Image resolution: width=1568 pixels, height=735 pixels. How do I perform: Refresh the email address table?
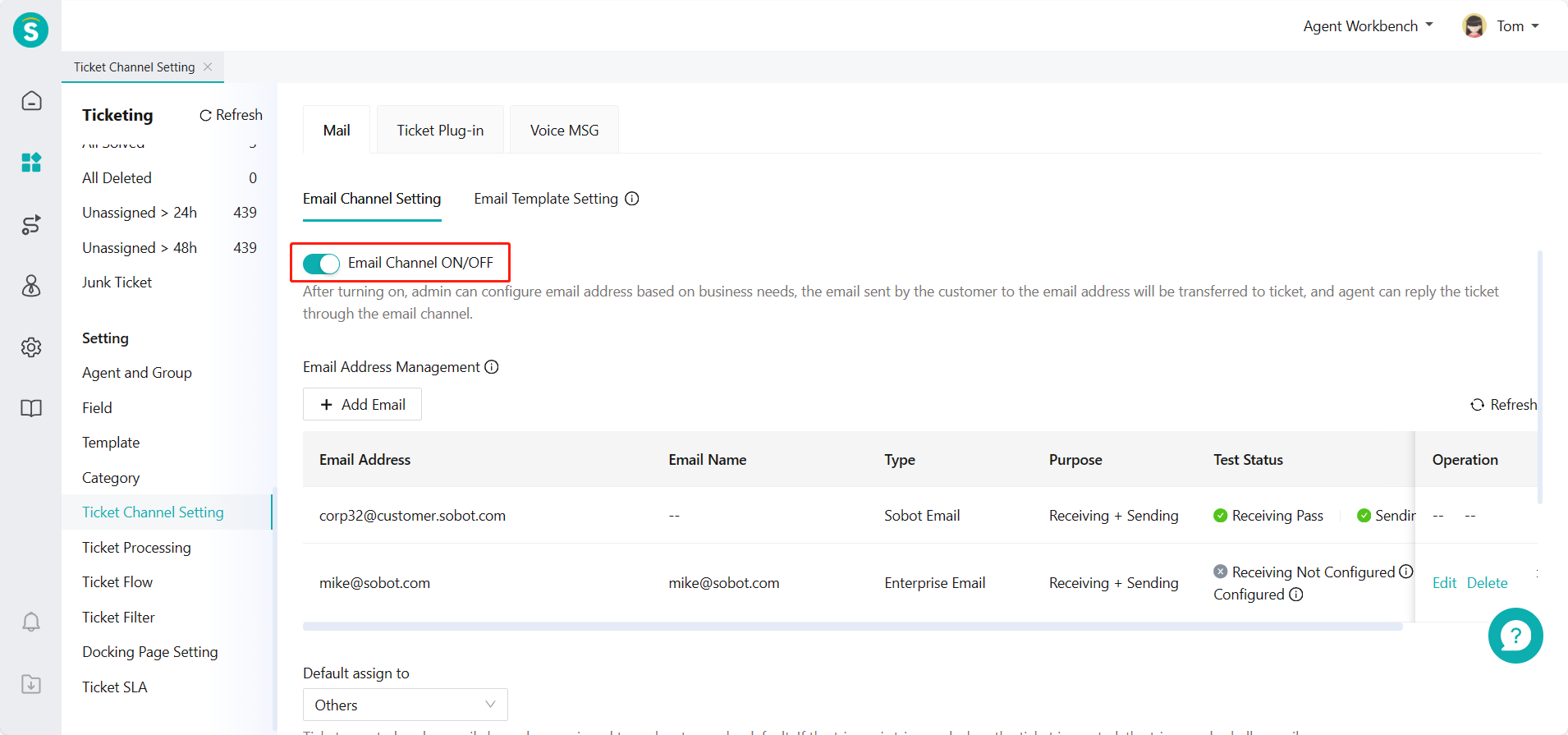[1503, 405]
